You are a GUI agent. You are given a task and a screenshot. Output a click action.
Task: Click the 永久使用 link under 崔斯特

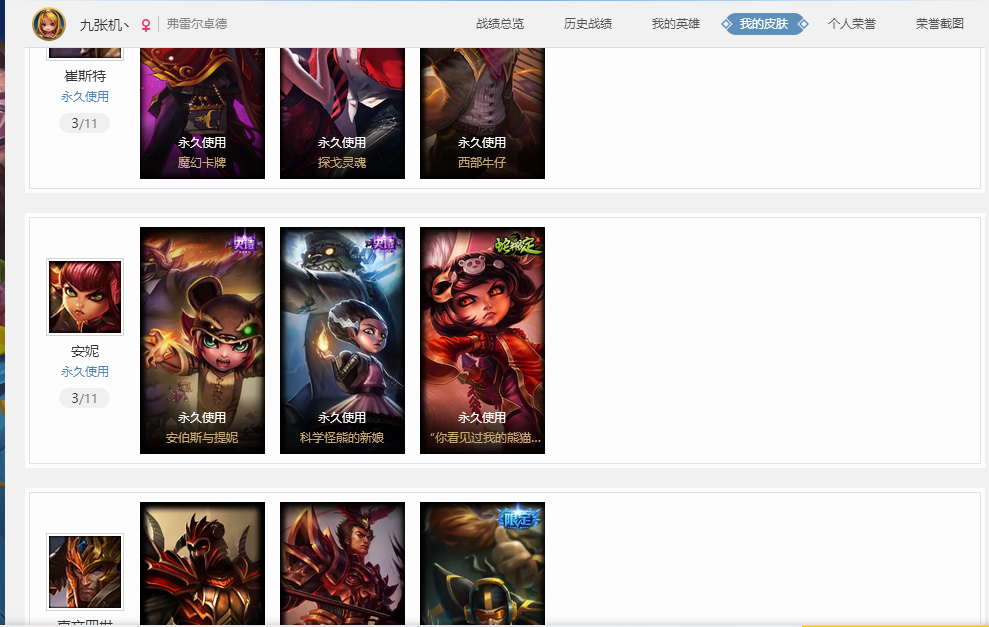(85, 97)
